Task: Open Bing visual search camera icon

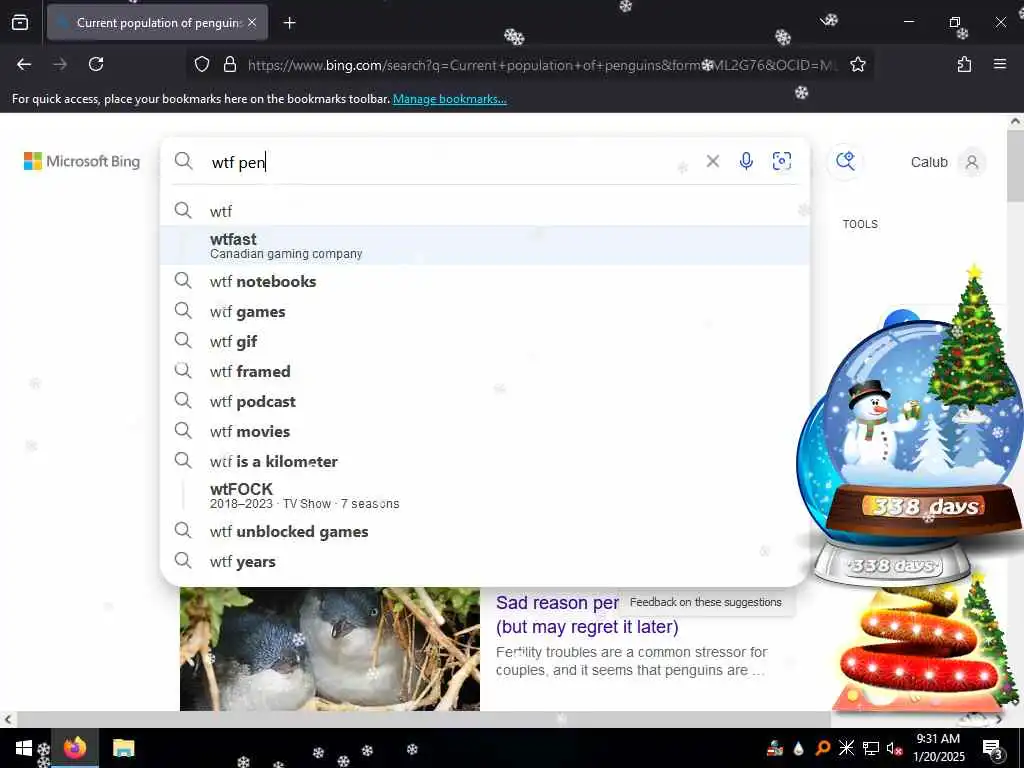Action: 782,161
